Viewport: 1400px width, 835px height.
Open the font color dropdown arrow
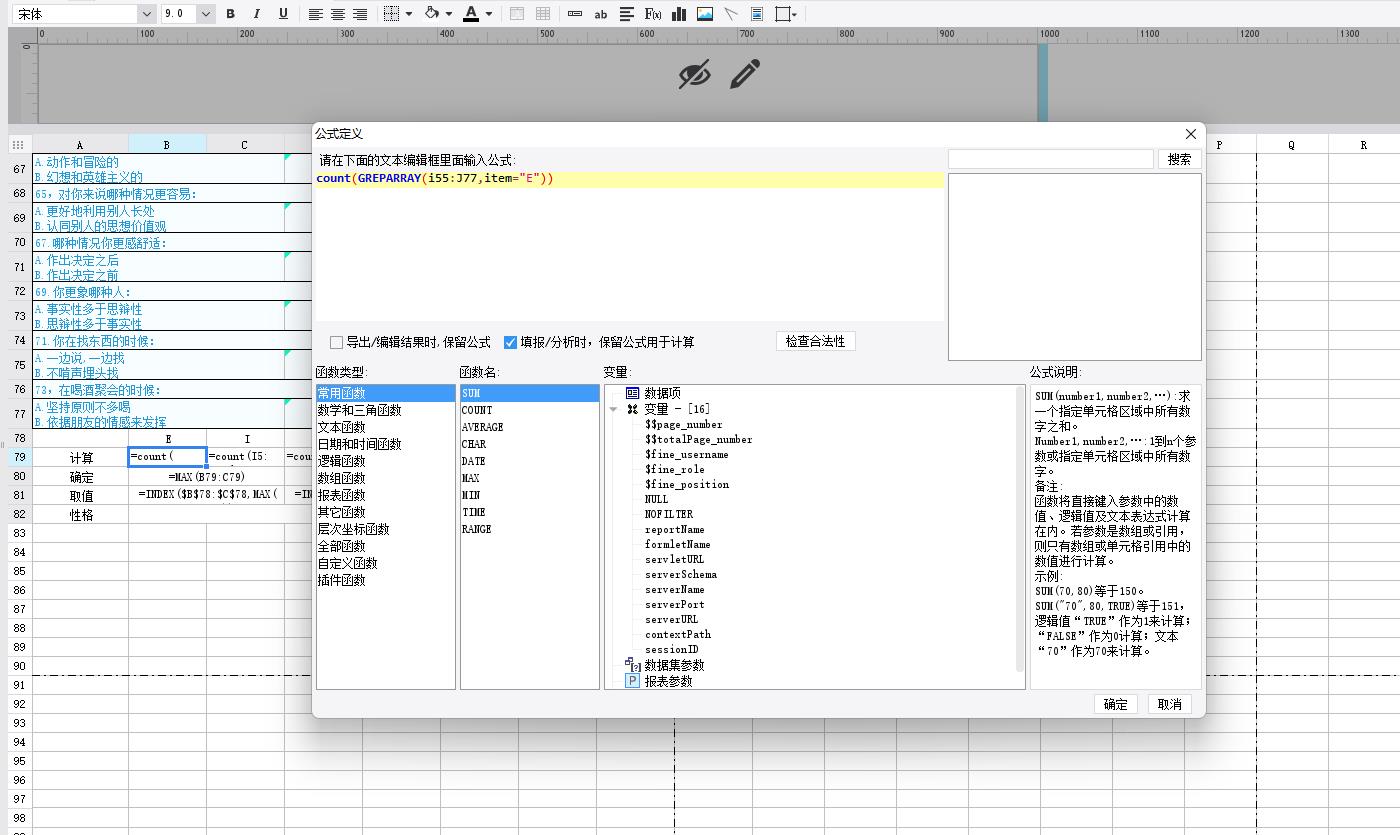[x=488, y=14]
